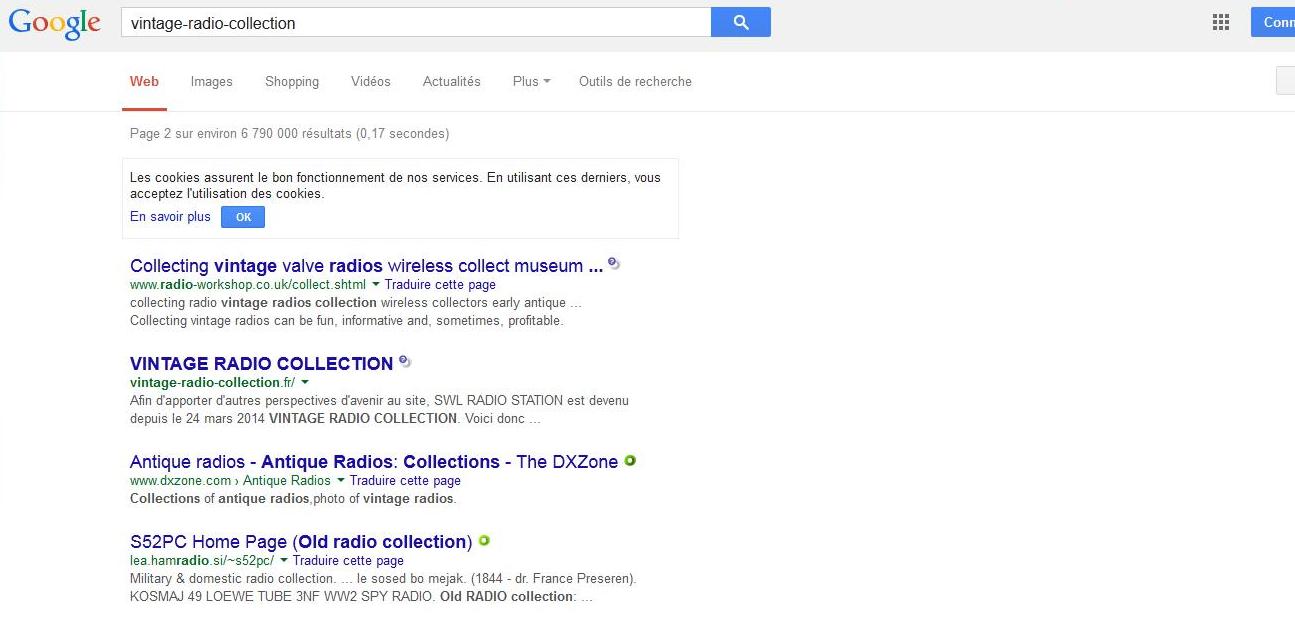This screenshot has width=1295, height=622.
Task: Open the Google apps grid
Action: (1221, 22)
